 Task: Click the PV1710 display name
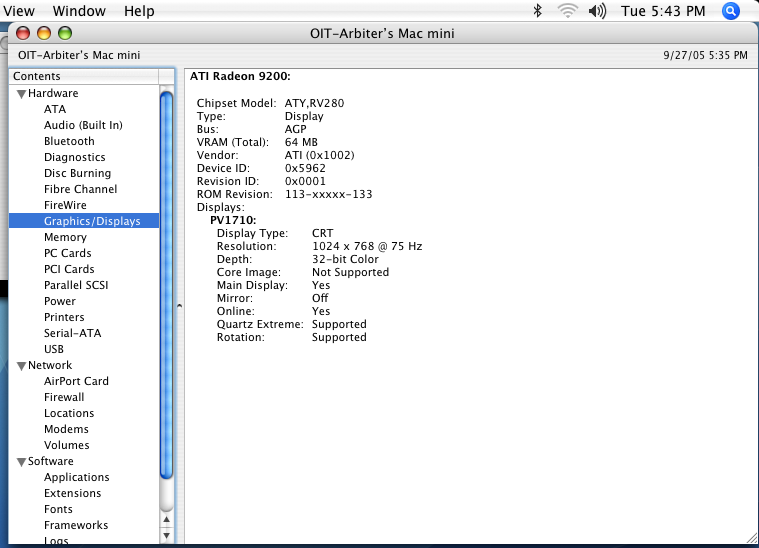(233, 220)
